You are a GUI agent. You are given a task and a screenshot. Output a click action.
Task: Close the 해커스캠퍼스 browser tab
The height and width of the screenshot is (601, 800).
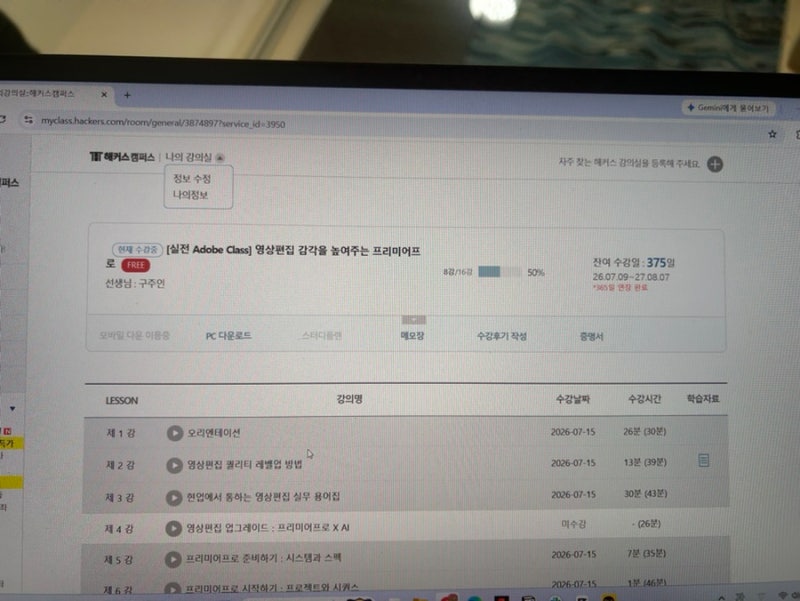click(104, 94)
